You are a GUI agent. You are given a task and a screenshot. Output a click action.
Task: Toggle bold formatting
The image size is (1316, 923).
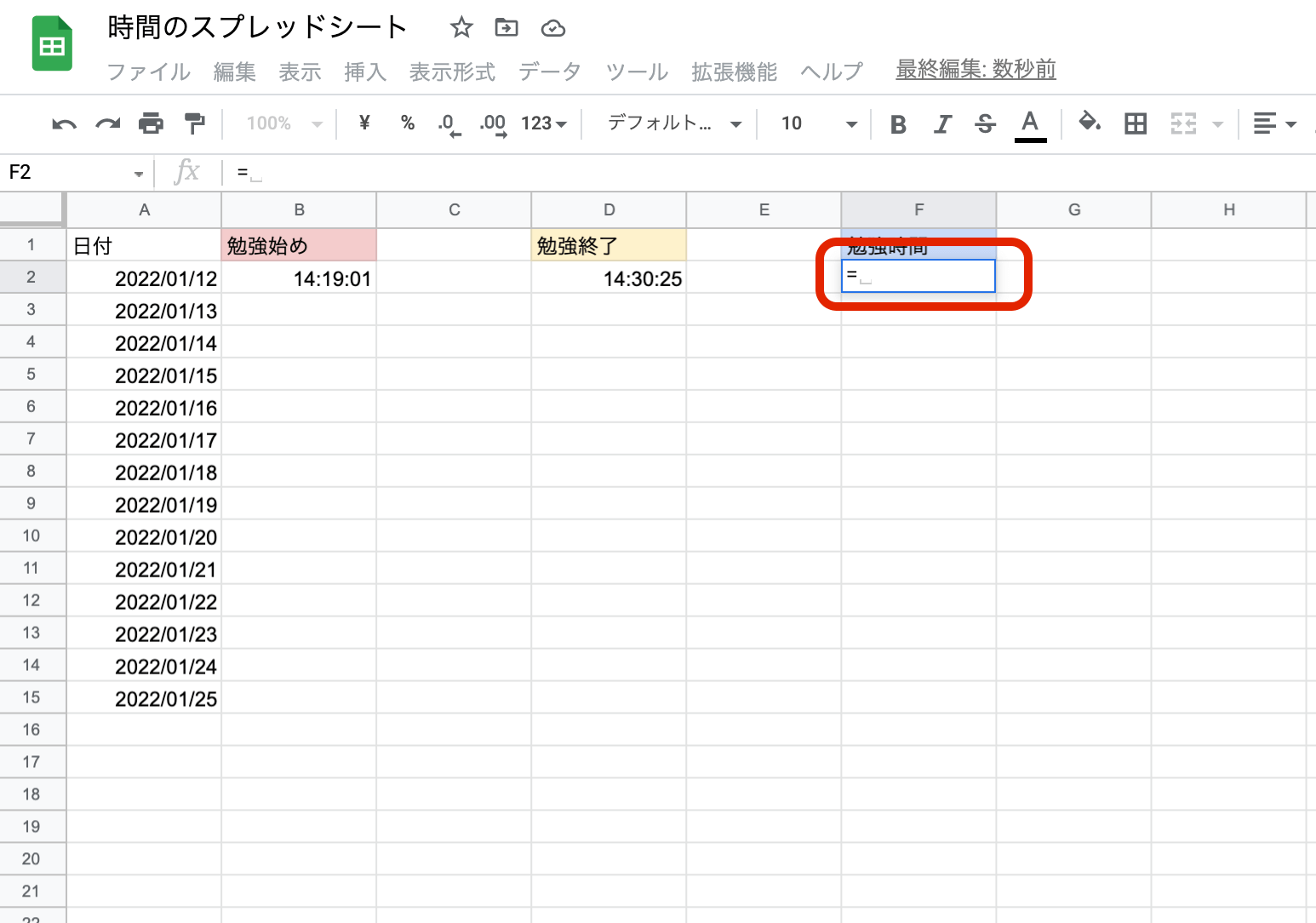point(898,125)
